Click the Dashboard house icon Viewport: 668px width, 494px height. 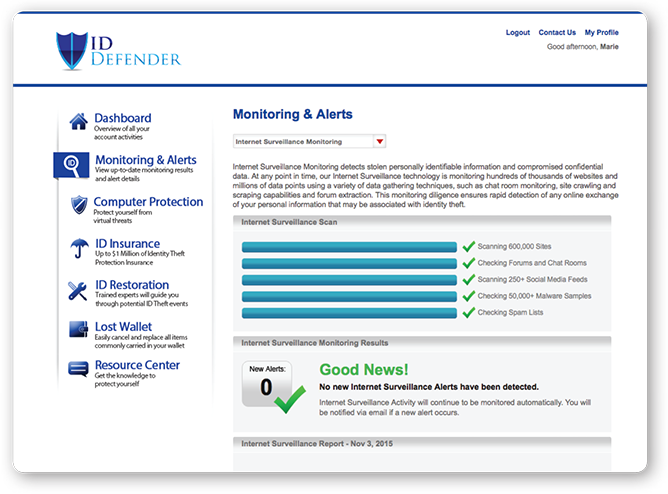(78, 123)
